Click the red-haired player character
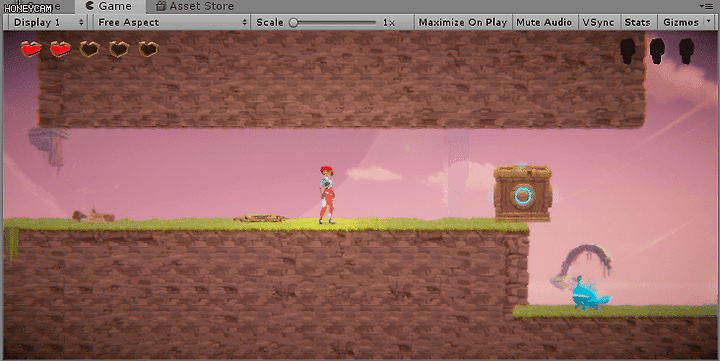This screenshot has height=361, width=720. click(x=326, y=195)
